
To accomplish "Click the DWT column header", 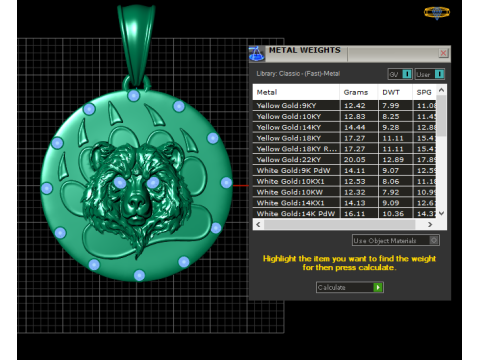I will point(395,92).
